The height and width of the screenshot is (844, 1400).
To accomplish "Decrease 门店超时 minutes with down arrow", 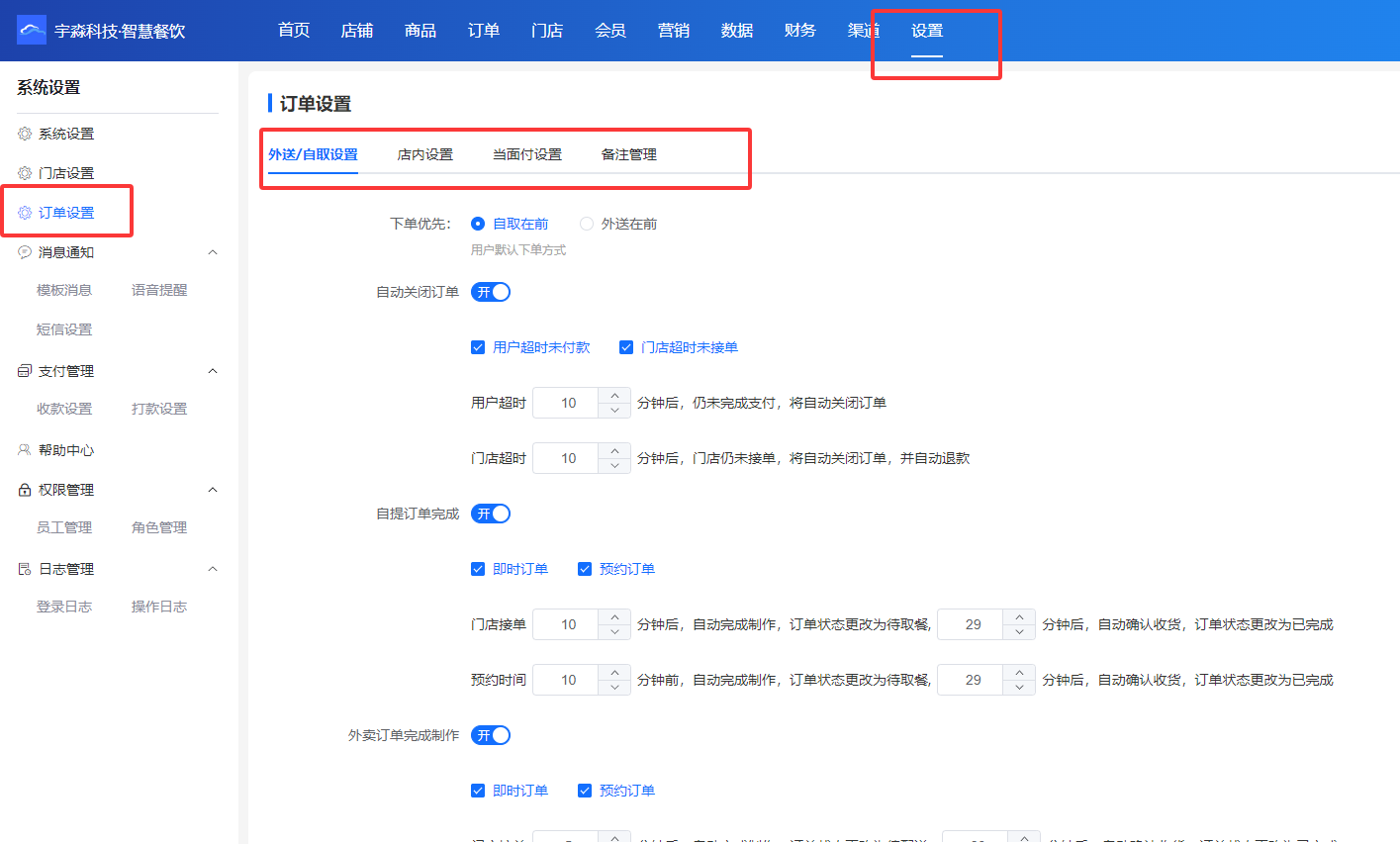I will coord(614,465).
